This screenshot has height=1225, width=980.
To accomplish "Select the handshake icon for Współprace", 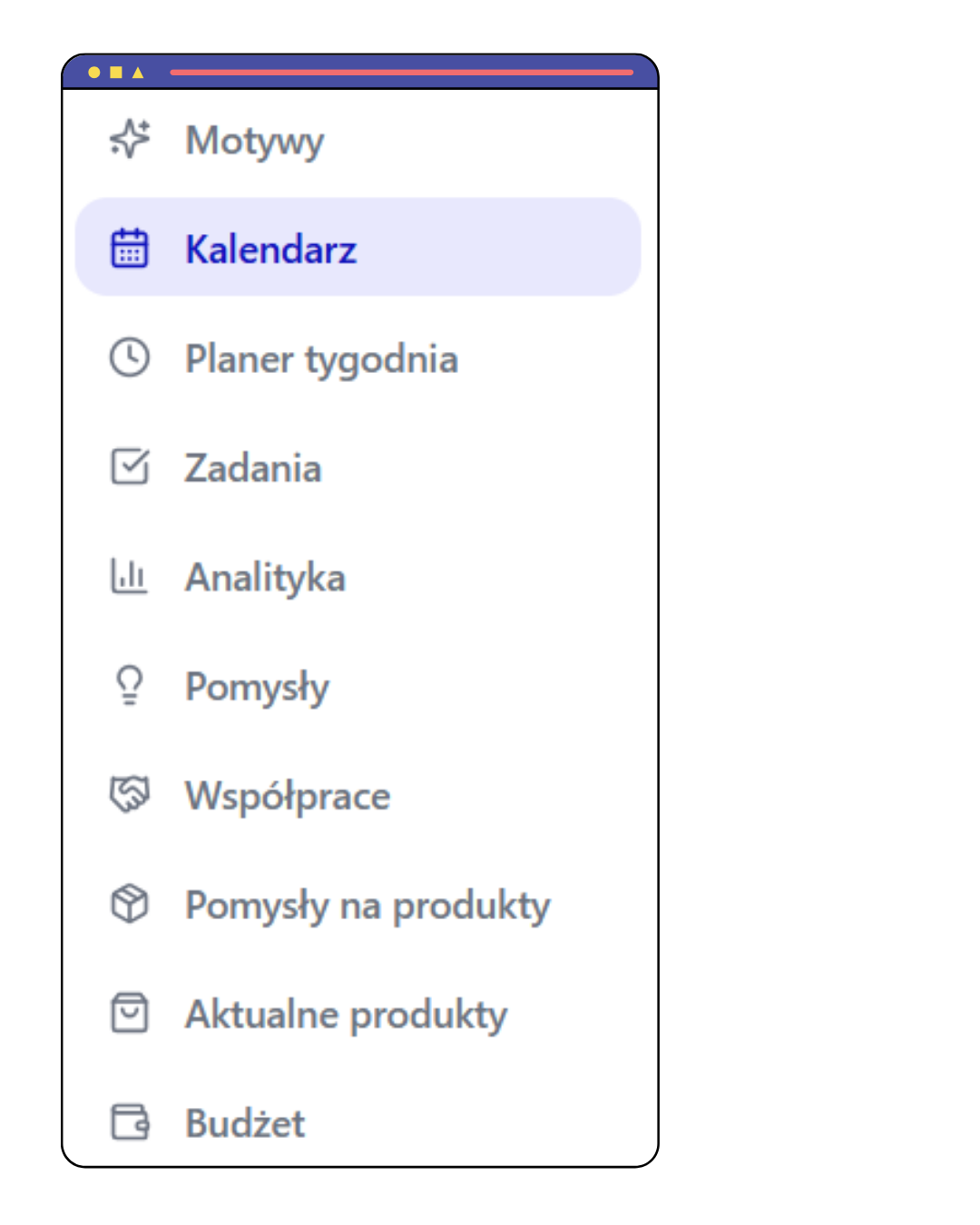I will coord(128,796).
